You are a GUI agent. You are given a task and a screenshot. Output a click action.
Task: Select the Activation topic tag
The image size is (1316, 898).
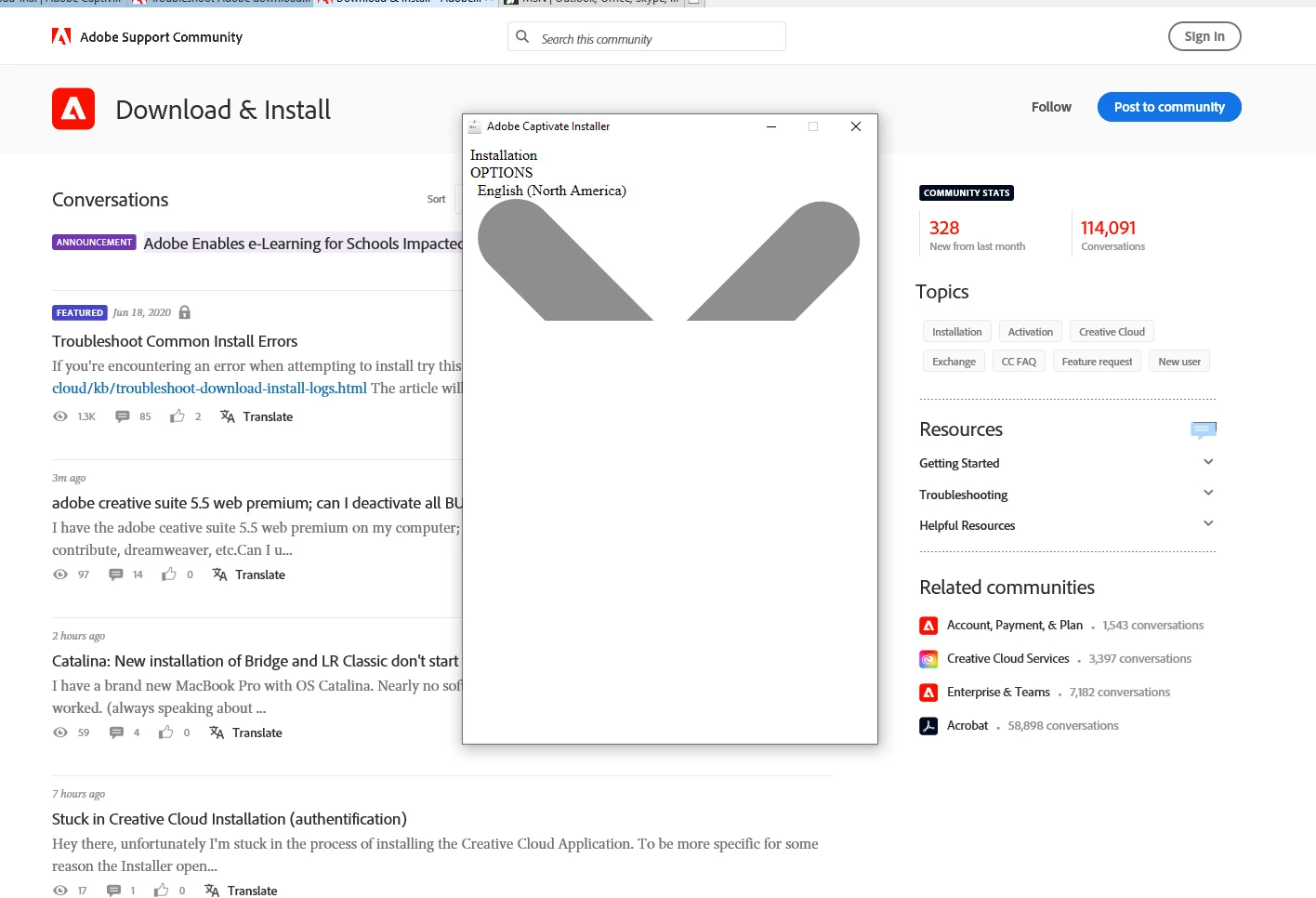[1030, 332]
